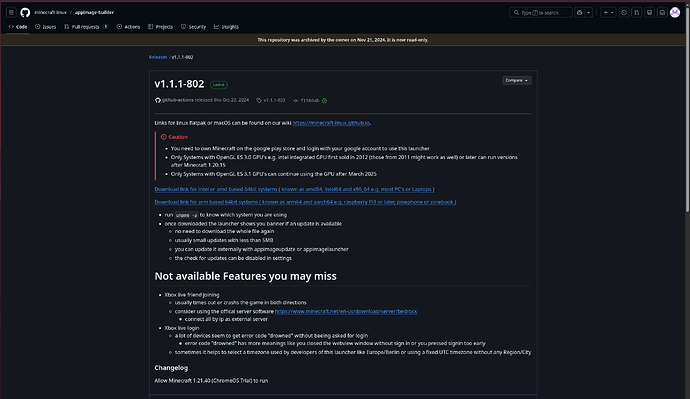Switch to the Projects tab

click(160, 27)
